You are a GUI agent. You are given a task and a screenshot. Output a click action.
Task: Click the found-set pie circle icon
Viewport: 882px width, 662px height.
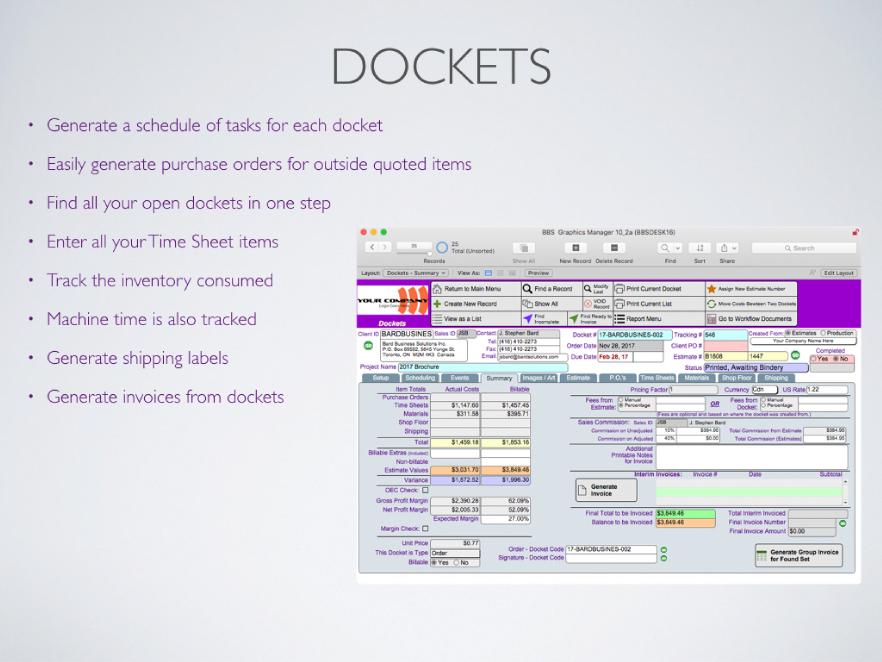(x=442, y=247)
